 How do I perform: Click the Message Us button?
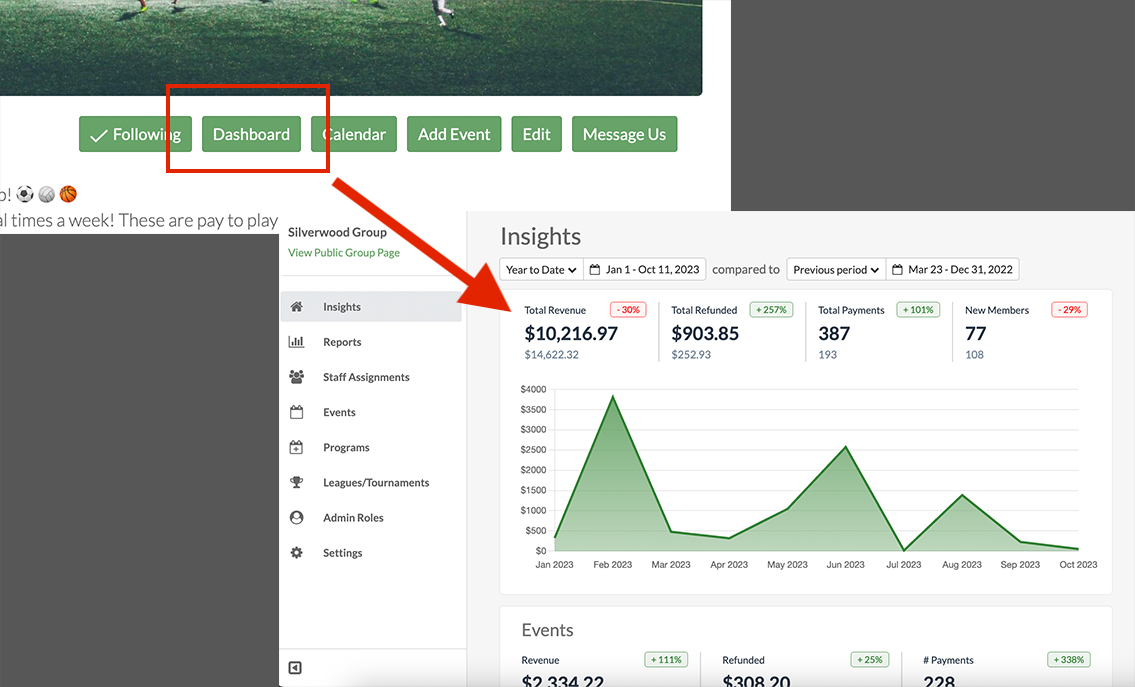(x=624, y=134)
